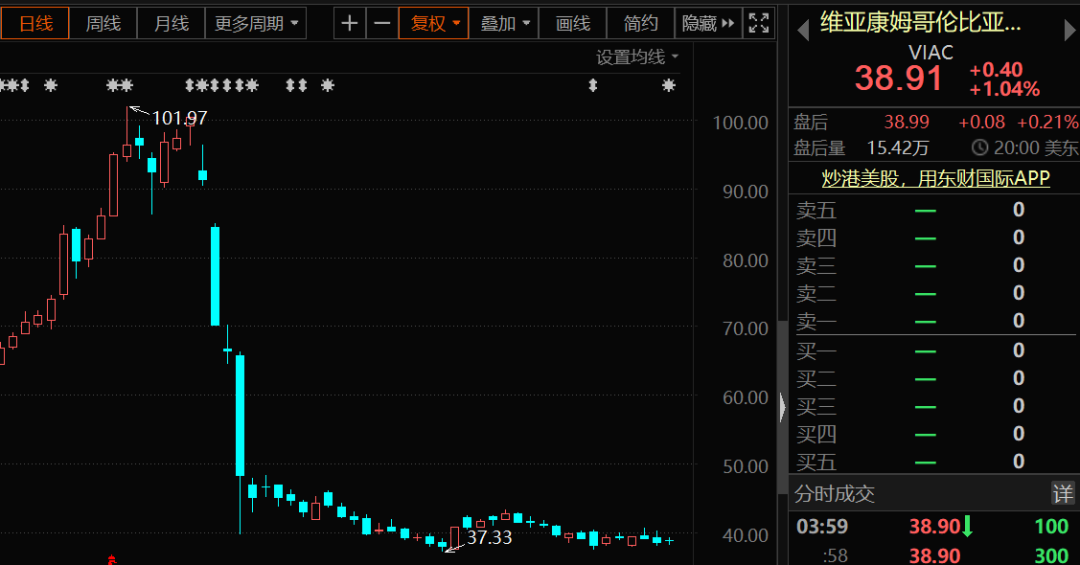Select the 画线 drawing tools
The image size is (1080, 565).
coord(573,23)
